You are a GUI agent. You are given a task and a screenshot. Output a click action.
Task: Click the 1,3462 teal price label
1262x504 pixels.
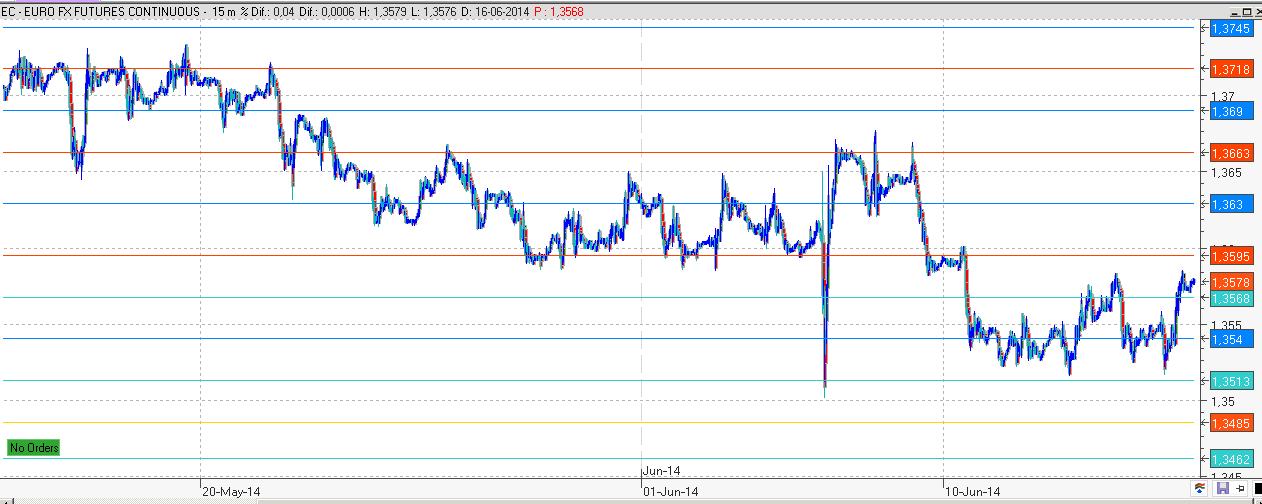pos(1230,459)
